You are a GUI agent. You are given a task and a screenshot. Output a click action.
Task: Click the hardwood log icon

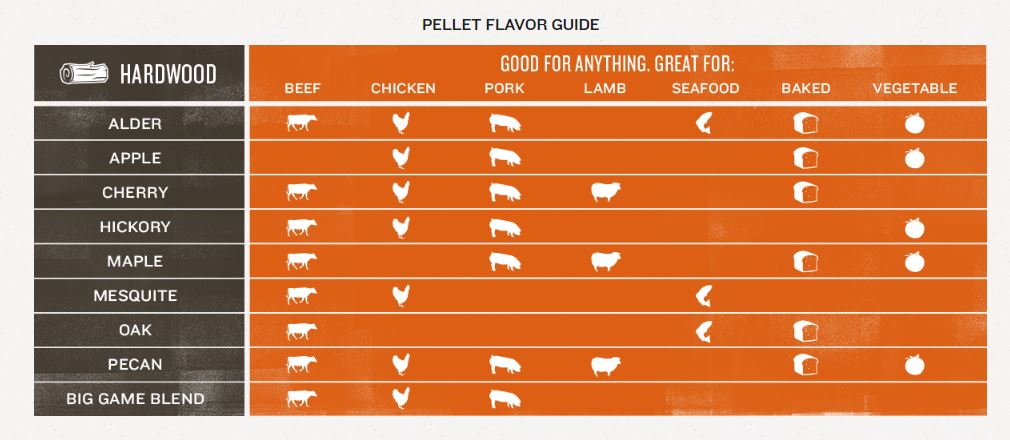pyautogui.click(x=84, y=73)
